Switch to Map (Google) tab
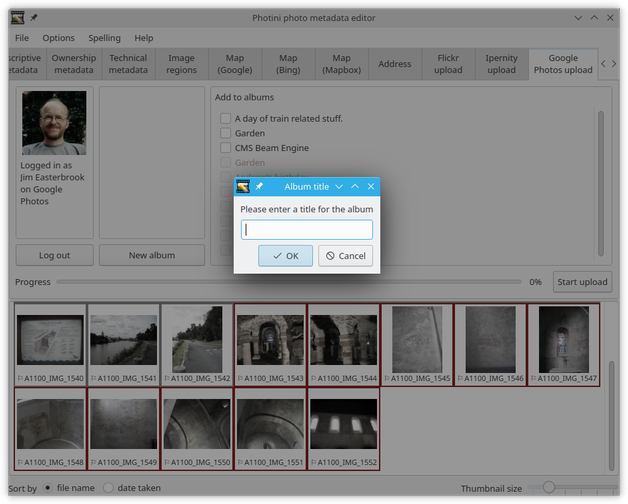The height and width of the screenshot is (504, 628). point(235,64)
